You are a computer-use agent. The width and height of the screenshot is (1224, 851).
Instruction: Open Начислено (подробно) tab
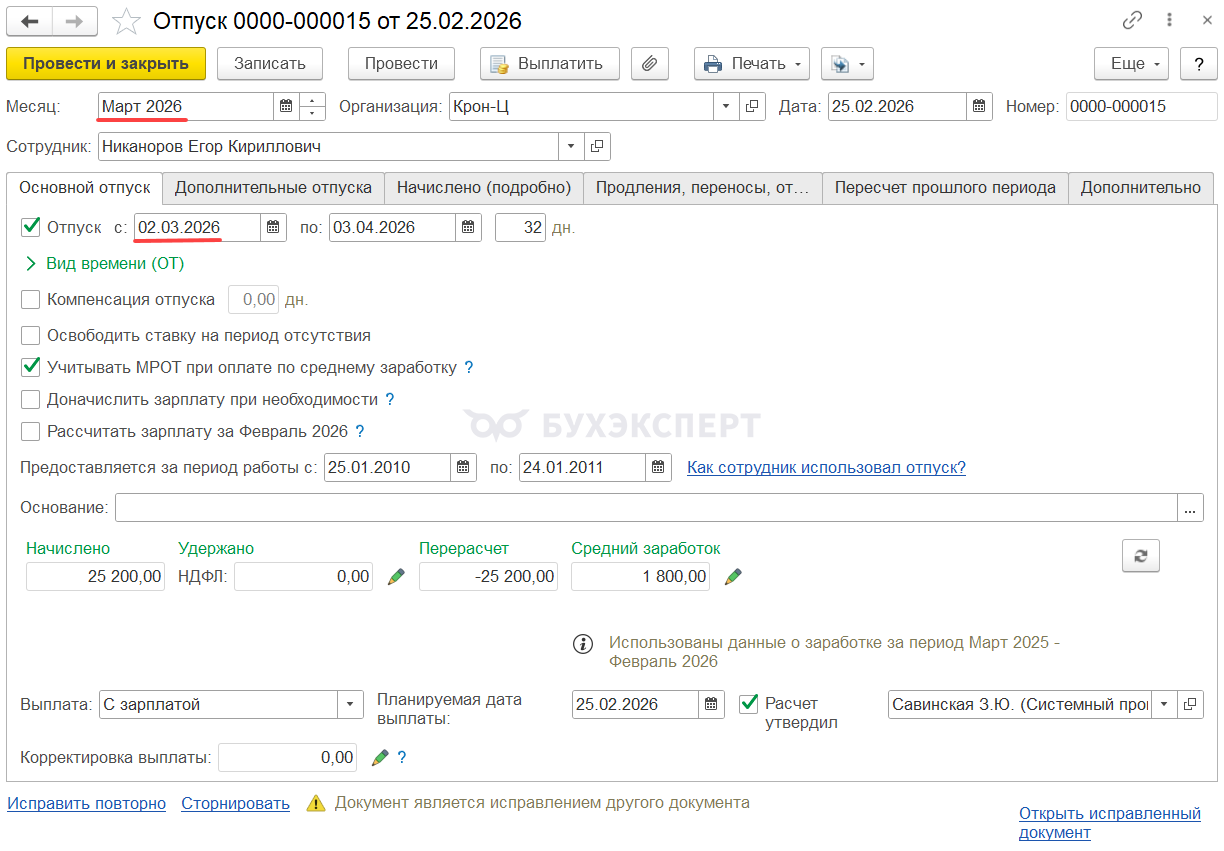484,187
